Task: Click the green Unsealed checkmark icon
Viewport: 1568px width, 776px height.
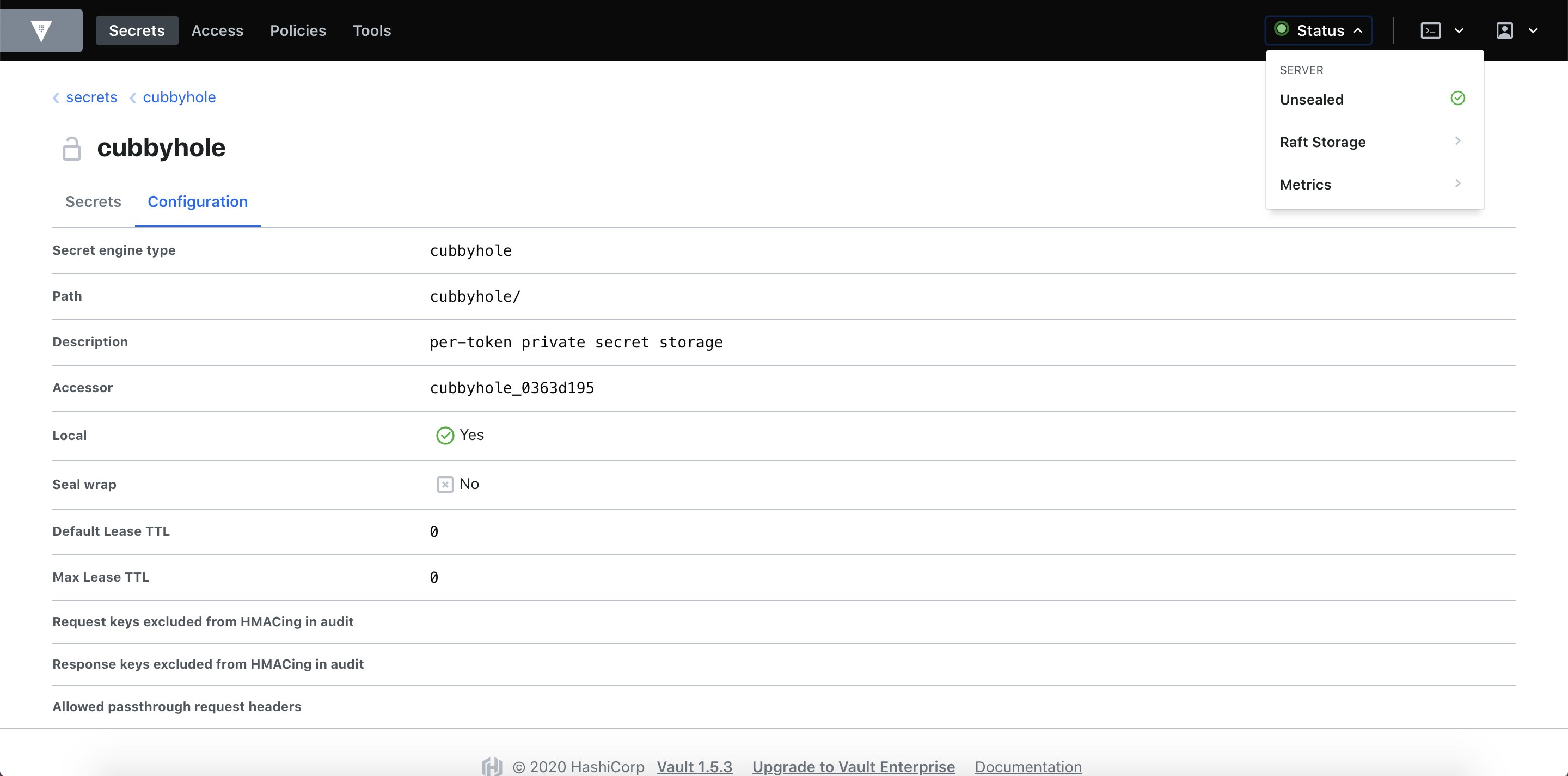Action: tap(1458, 98)
